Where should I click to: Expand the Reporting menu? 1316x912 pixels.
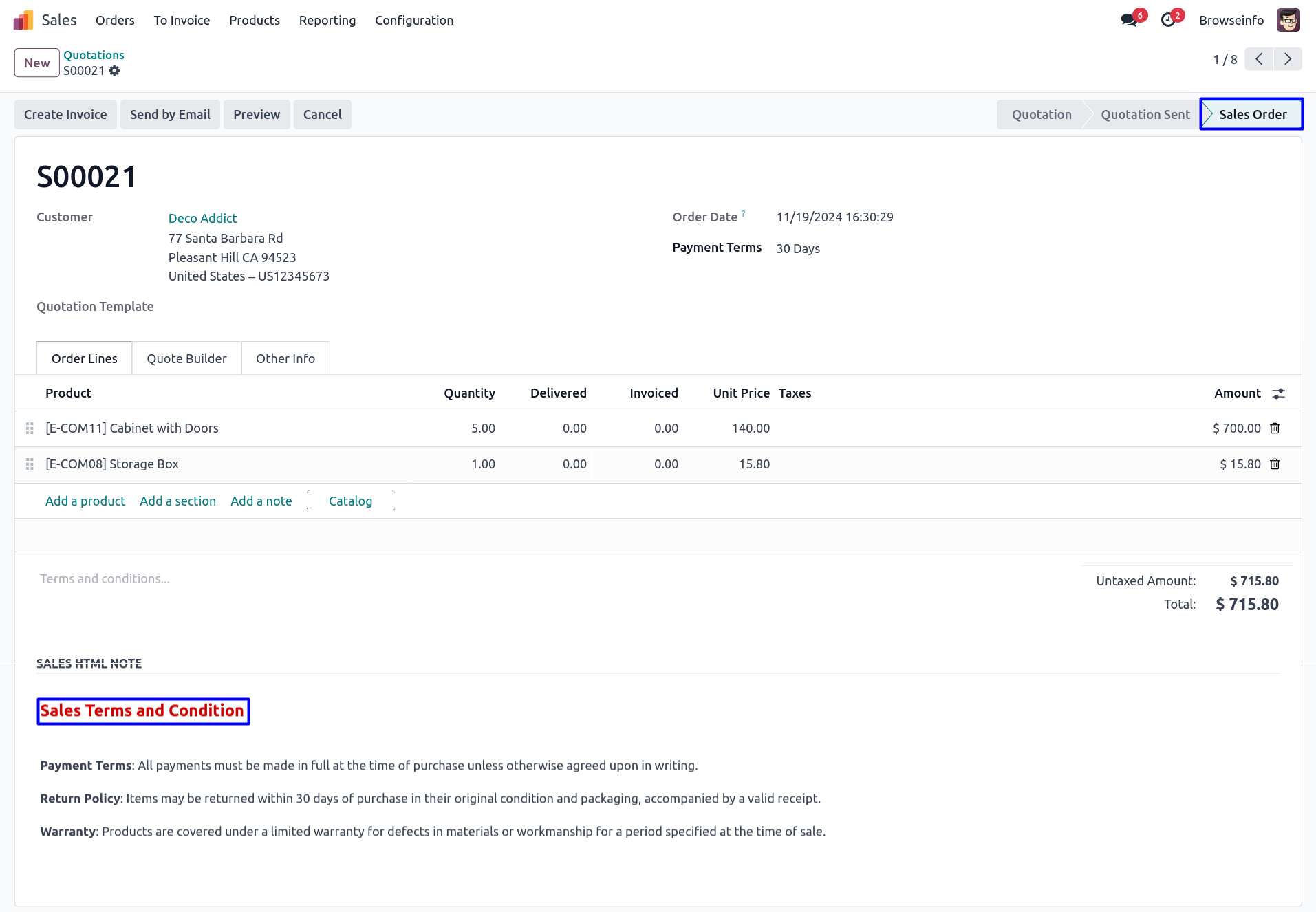[x=327, y=20]
